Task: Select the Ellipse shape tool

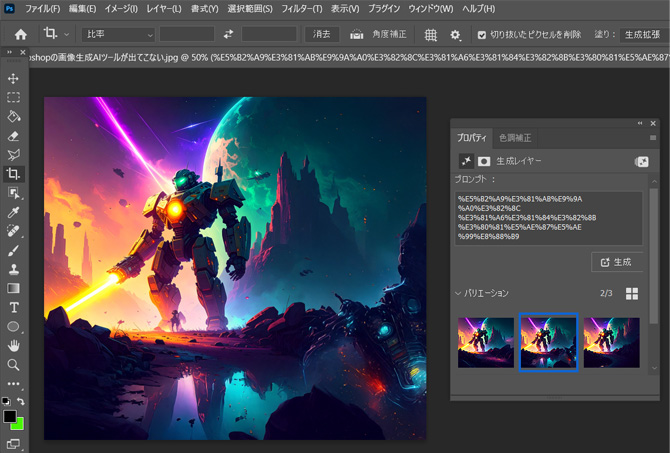Action: point(13,327)
